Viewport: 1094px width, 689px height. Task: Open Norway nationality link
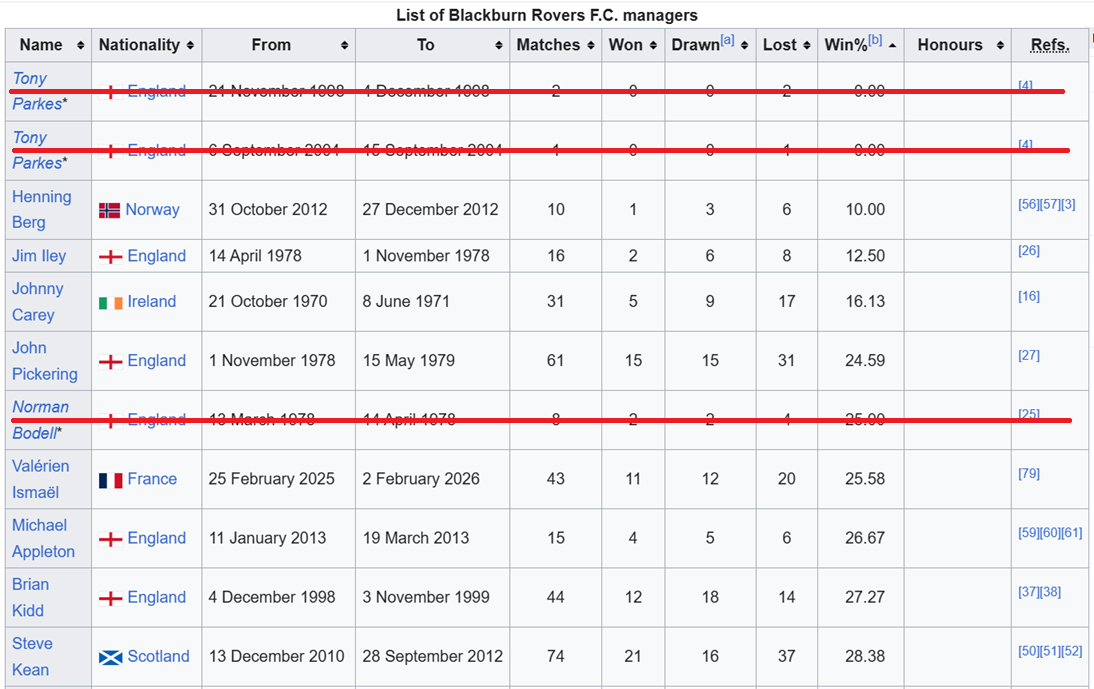coord(152,210)
